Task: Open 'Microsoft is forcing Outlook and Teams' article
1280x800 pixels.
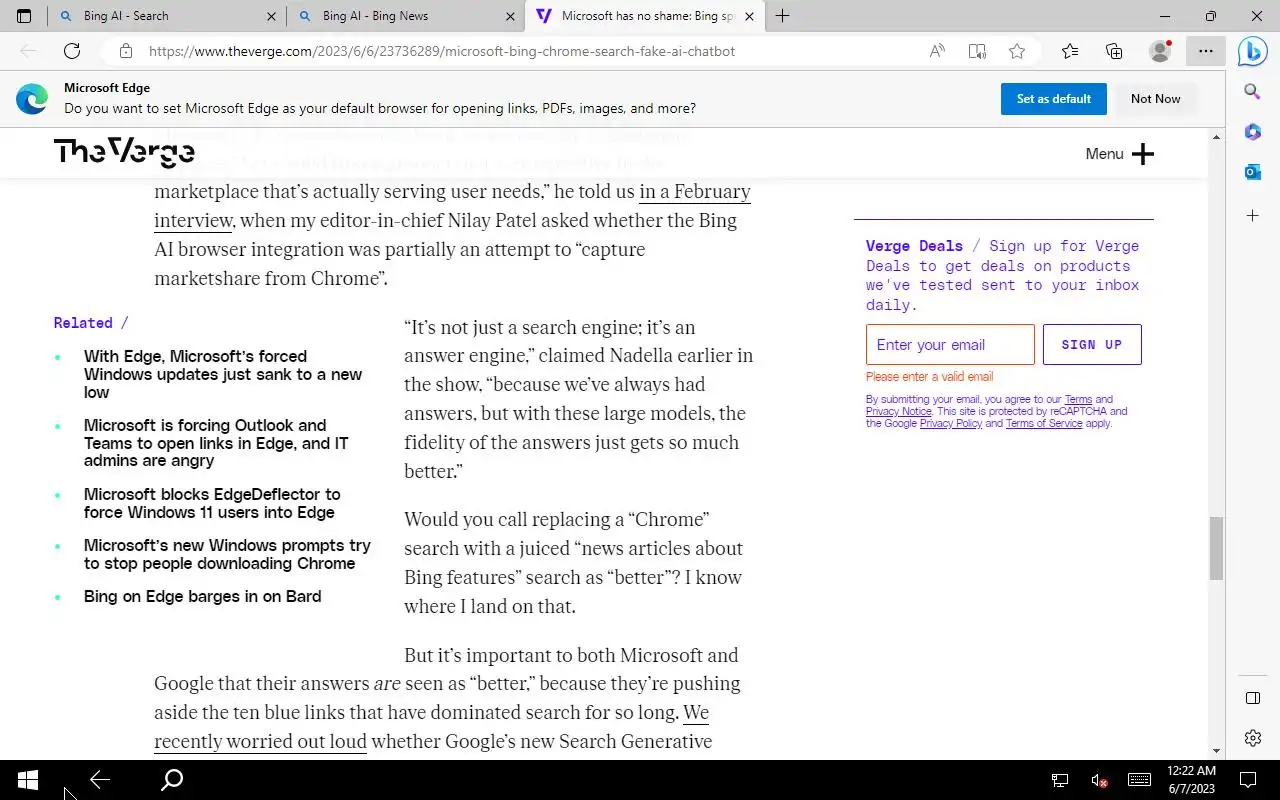Action: click(216, 443)
